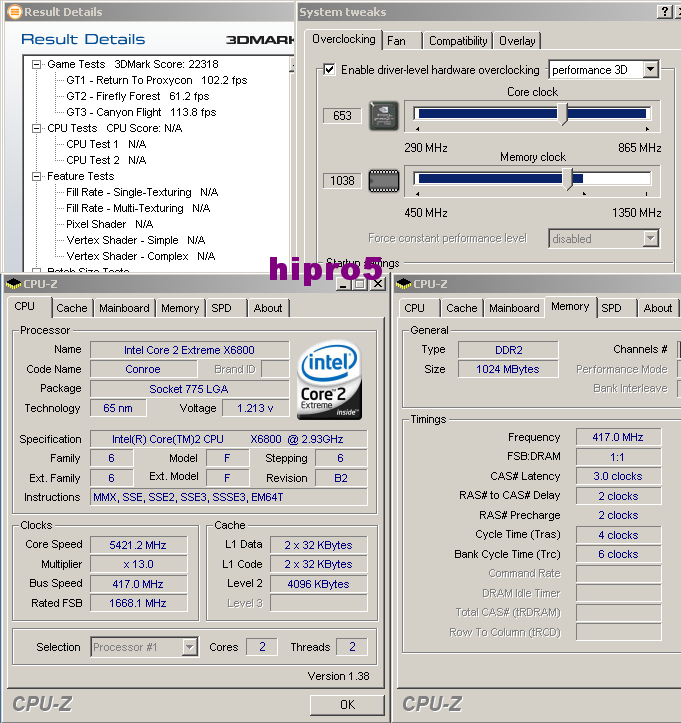Click the Voltage value 1.213 v
This screenshot has width=681, height=723.
(255, 408)
